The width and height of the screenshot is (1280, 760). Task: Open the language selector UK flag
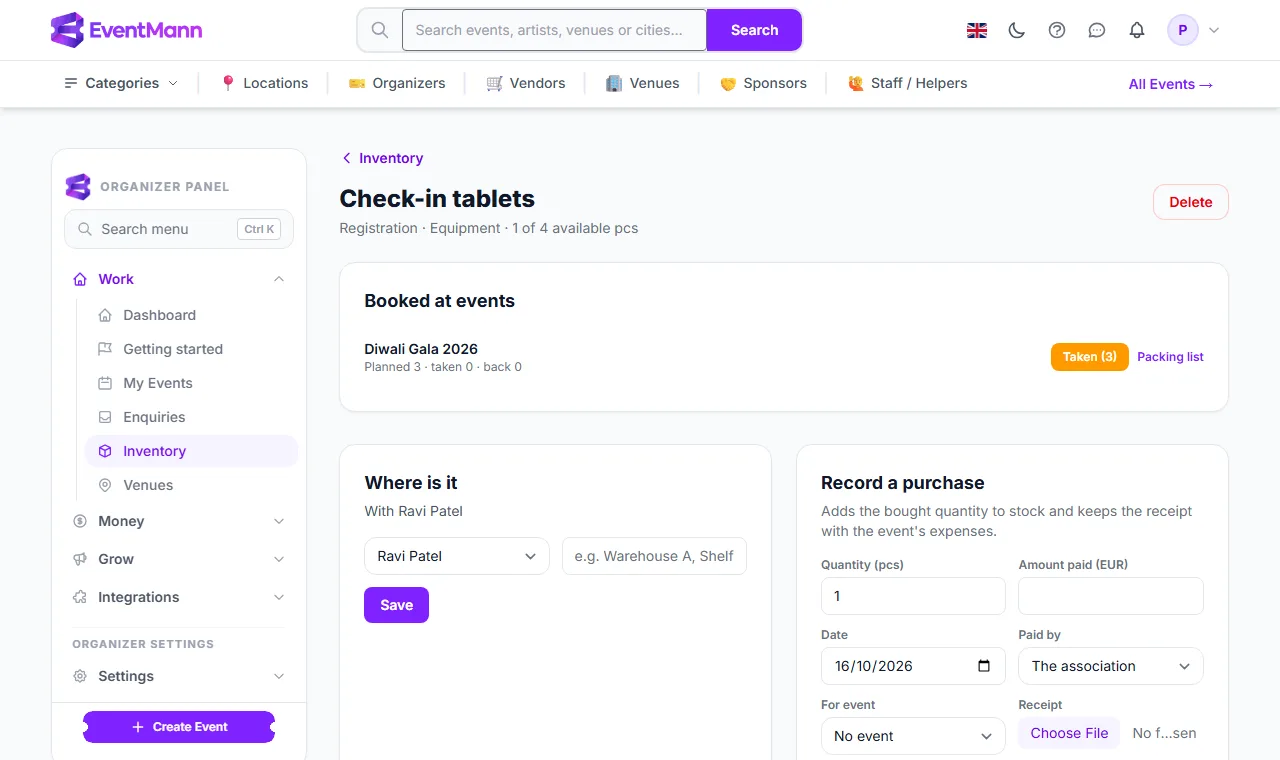point(977,30)
